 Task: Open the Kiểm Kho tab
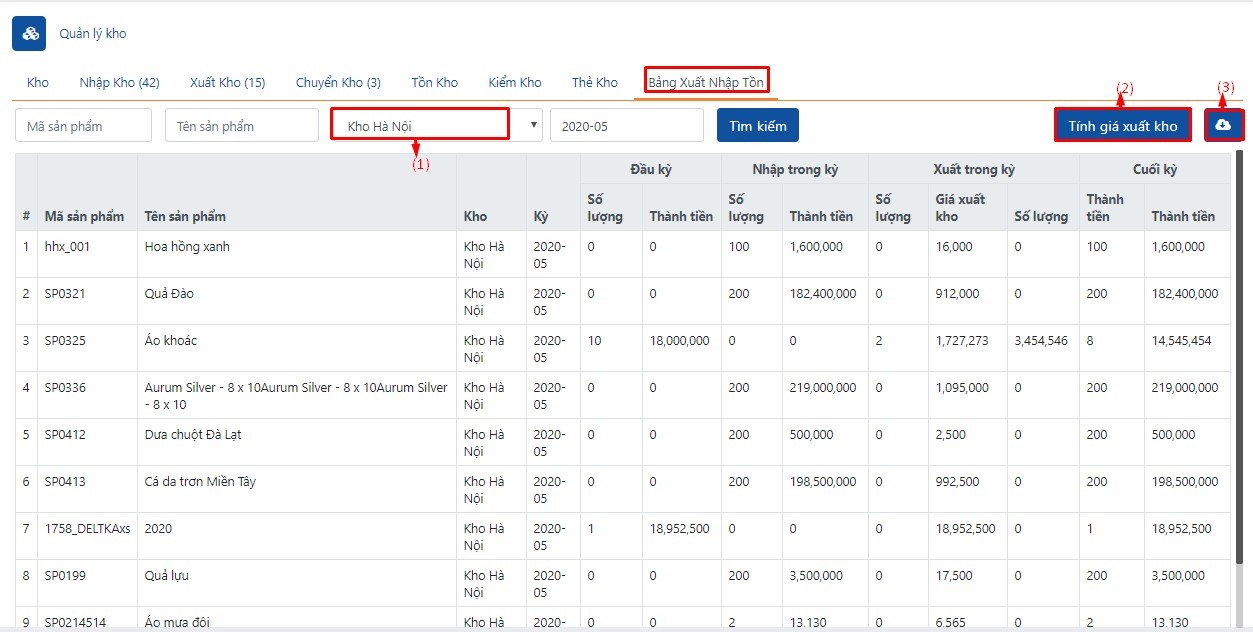pyautogui.click(x=514, y=82)
